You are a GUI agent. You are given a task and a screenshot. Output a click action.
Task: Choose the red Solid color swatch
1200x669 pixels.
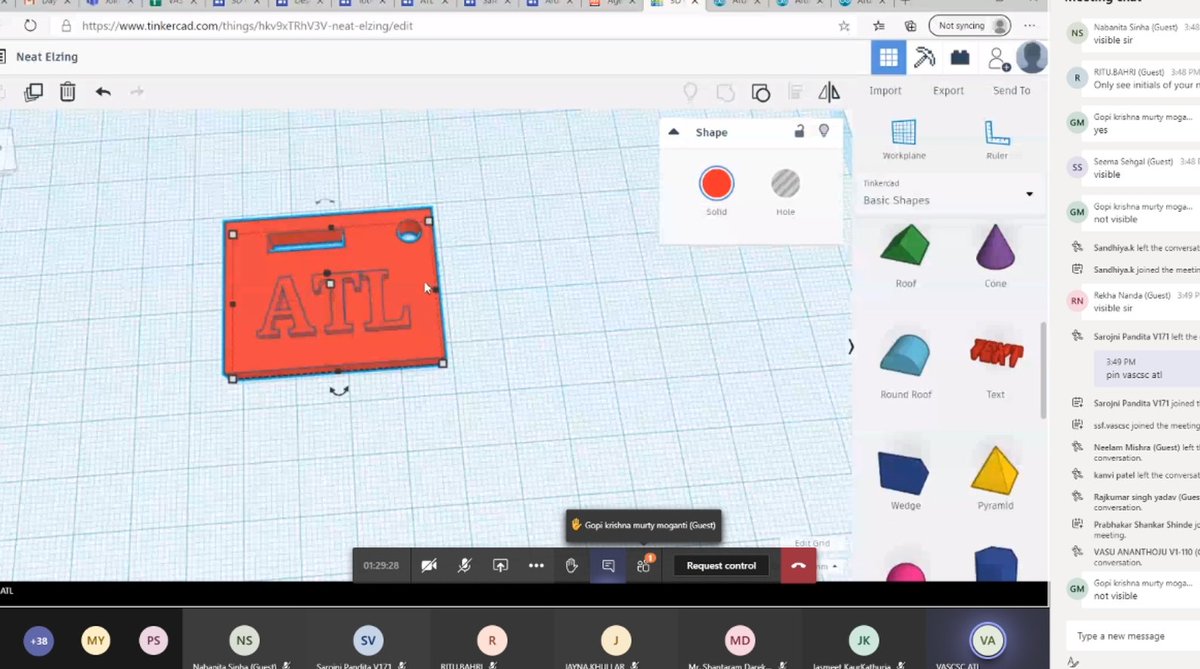click(716, 184)
